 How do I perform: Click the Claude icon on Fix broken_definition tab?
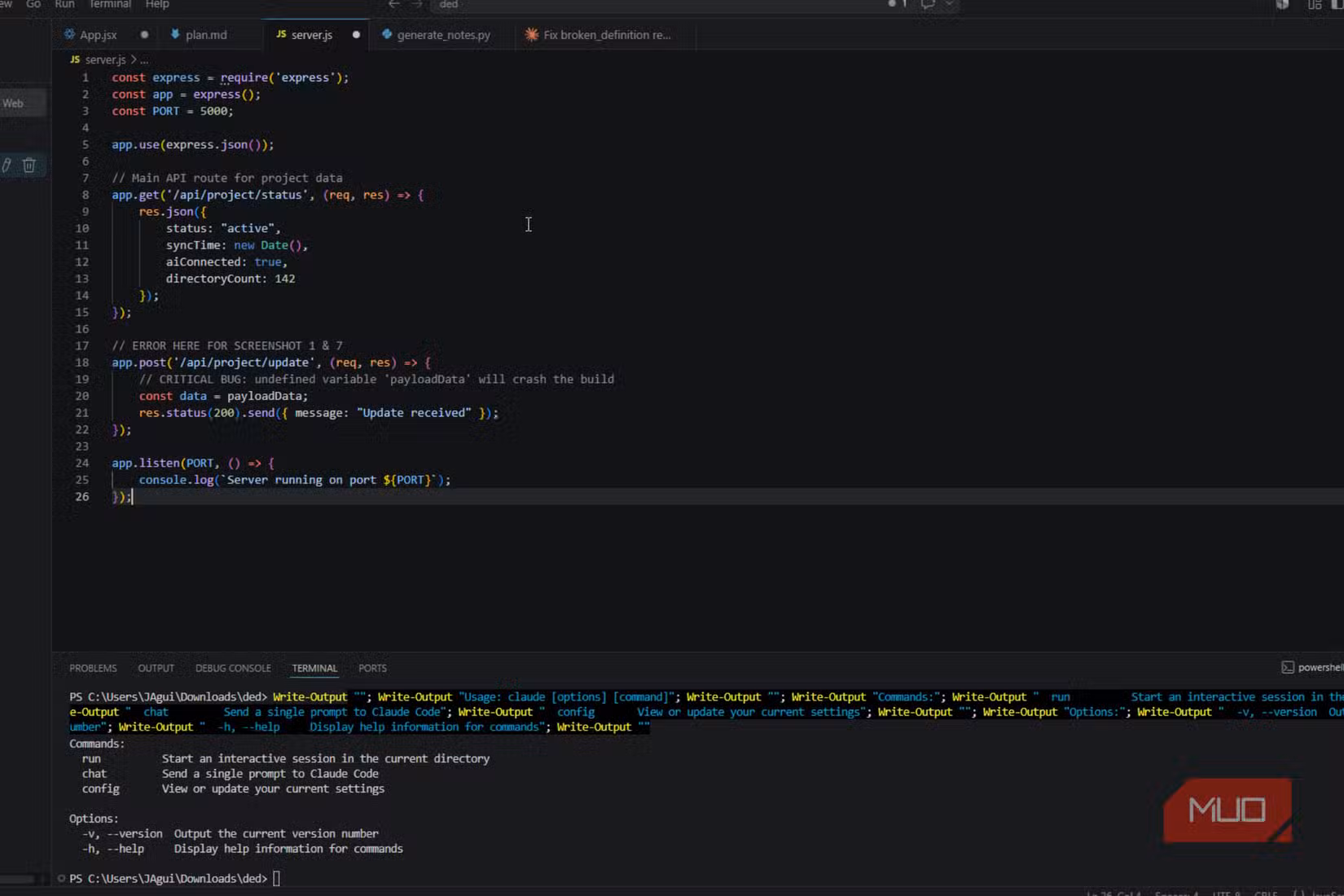(x=532, y=34)
